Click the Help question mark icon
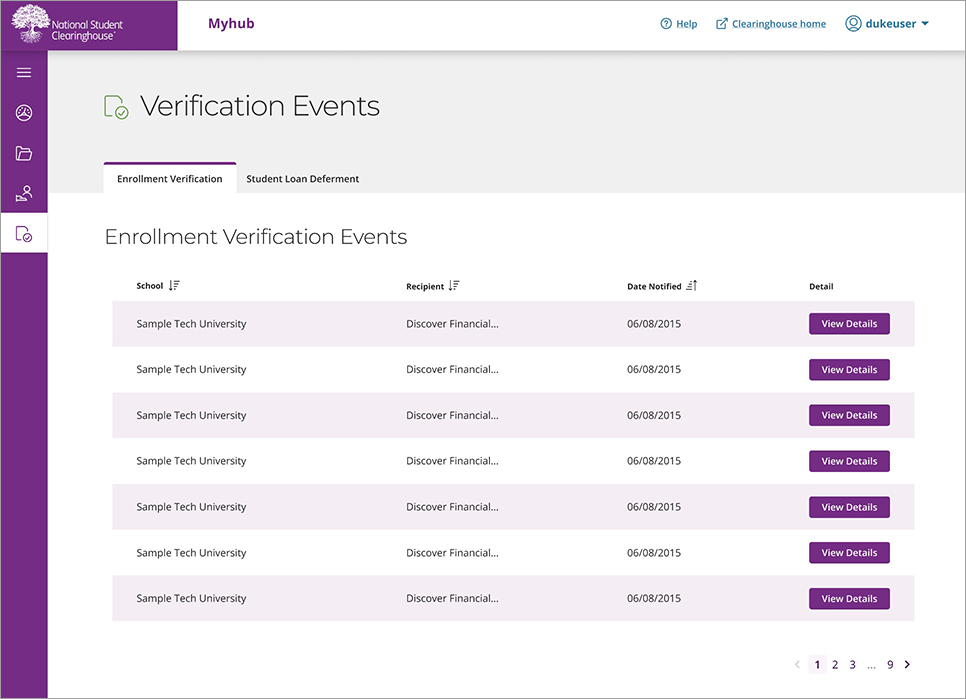Screen dimensions: 966x699 [666, 24]
